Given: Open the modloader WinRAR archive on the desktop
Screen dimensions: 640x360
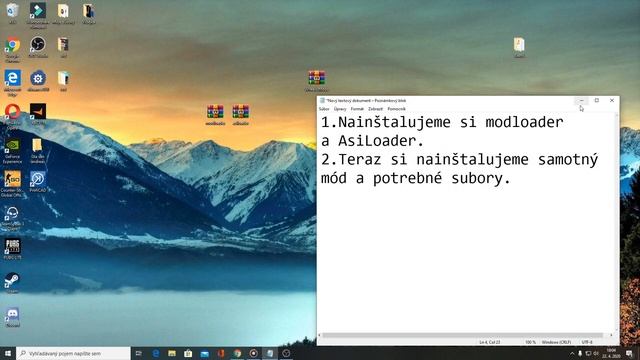Looking at the screenshot, I should tap(215, 115).
